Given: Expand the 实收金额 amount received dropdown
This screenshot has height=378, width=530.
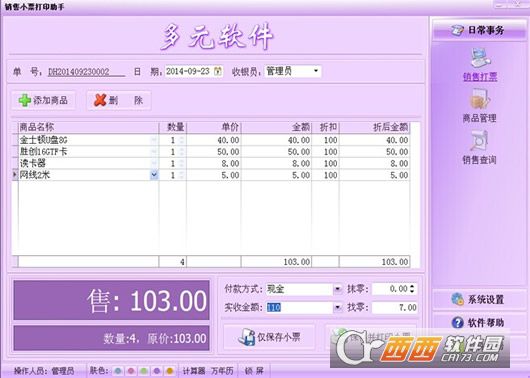Looking at the screenshot, I should point(337,307).
